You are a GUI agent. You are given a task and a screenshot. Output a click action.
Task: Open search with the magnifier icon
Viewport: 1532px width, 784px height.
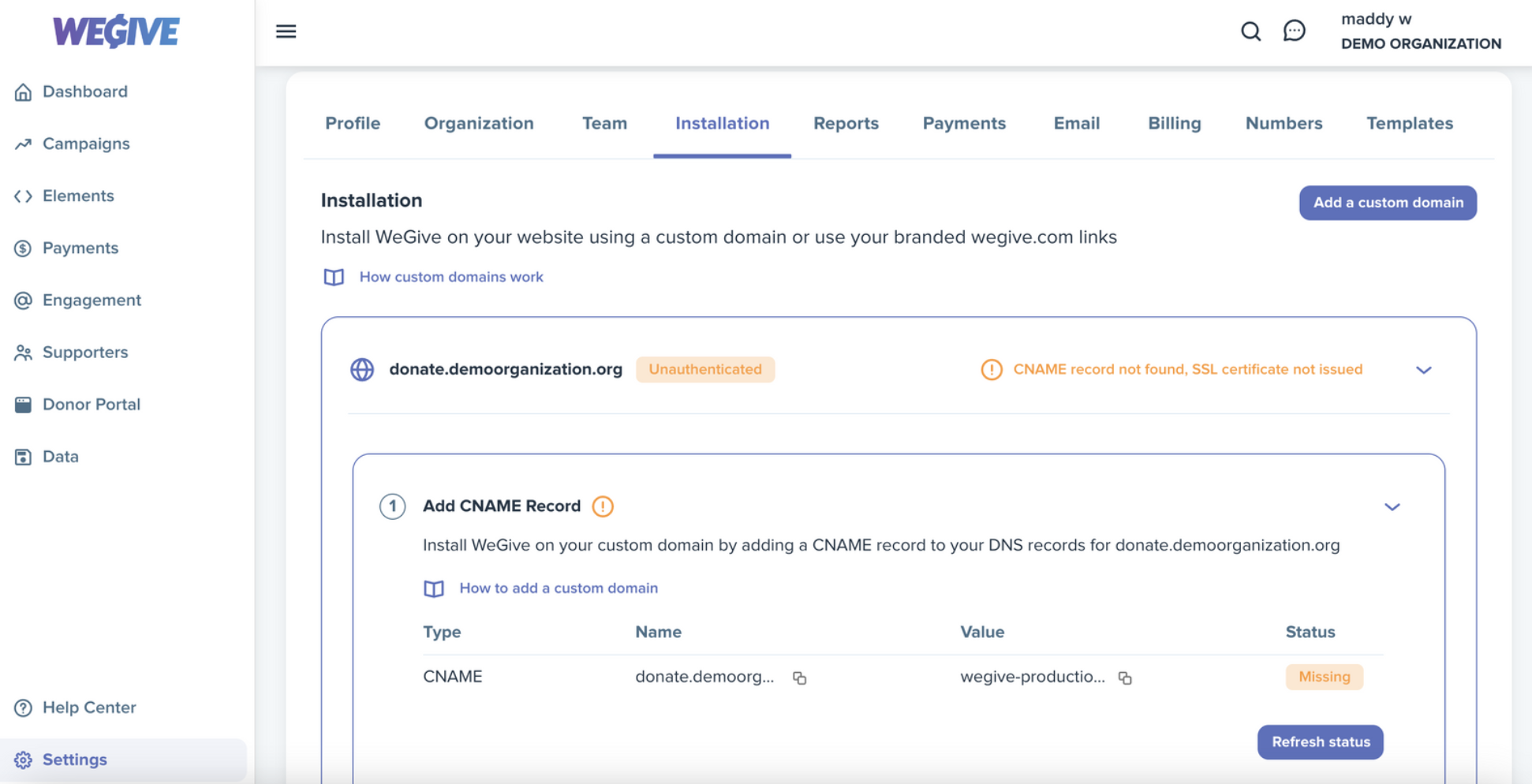pyautogui.click(x=1250, y=31)
